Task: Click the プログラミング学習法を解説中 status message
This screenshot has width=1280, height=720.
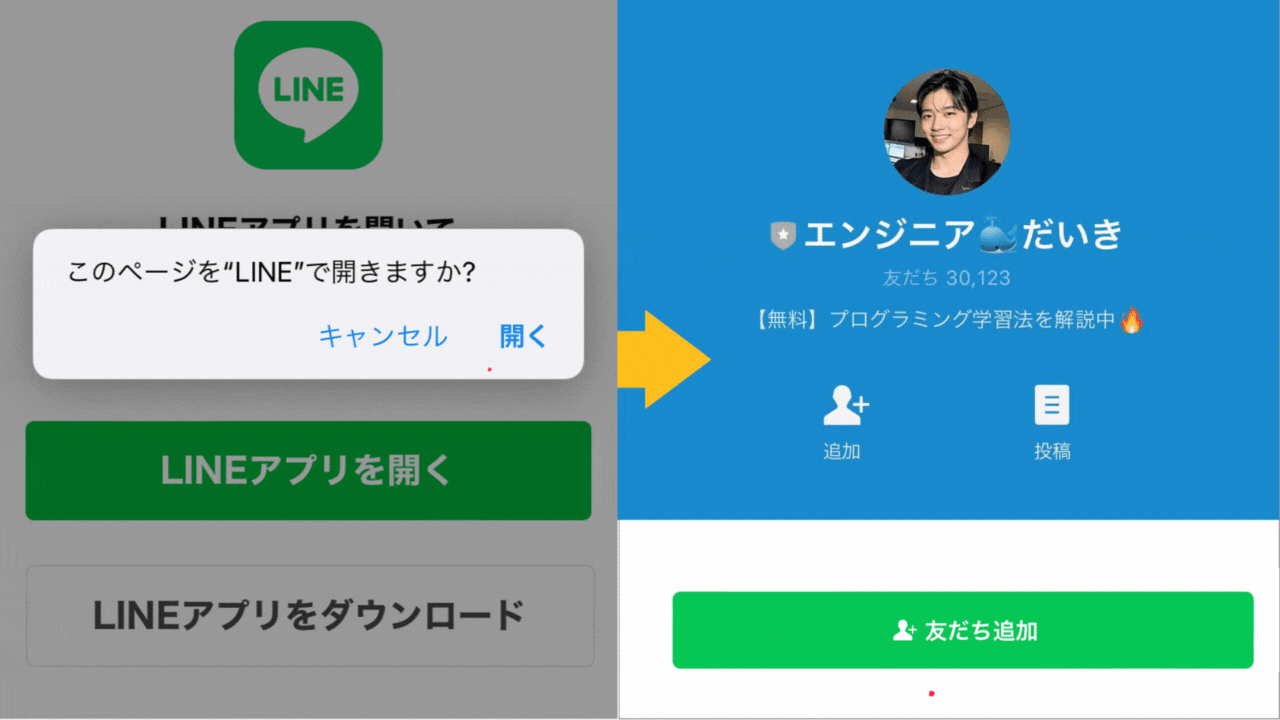Action: click(x=946, y=321)
